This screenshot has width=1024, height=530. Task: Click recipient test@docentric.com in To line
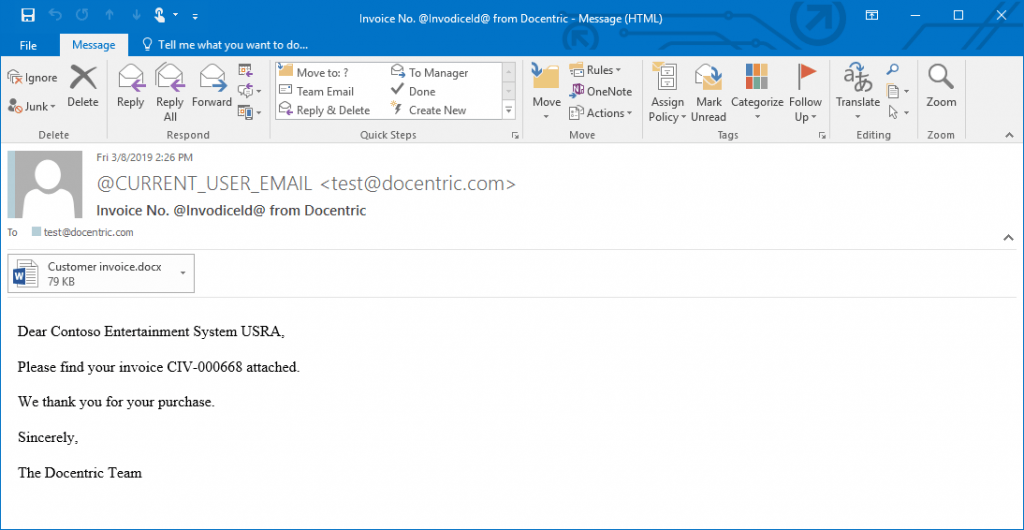[x=89, y=232]
